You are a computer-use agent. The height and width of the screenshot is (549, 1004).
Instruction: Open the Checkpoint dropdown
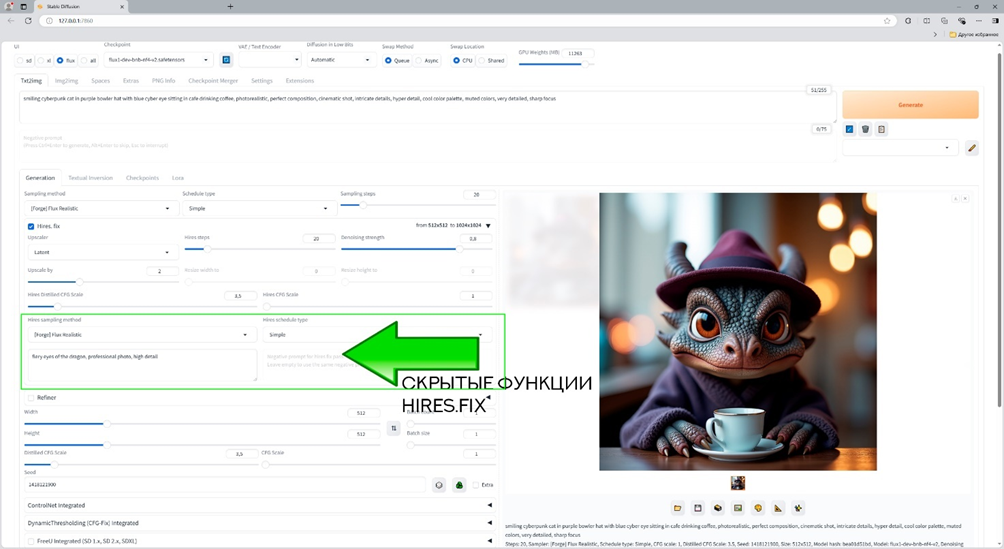click(x=158, y=60)
